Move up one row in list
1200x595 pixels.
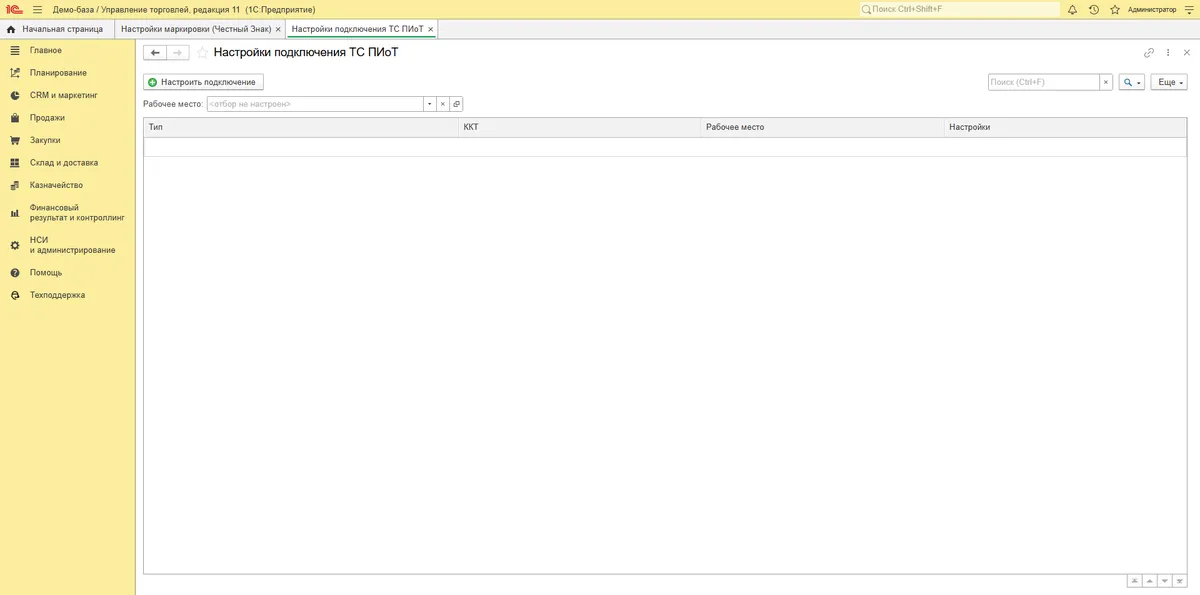click(1150, 581)
